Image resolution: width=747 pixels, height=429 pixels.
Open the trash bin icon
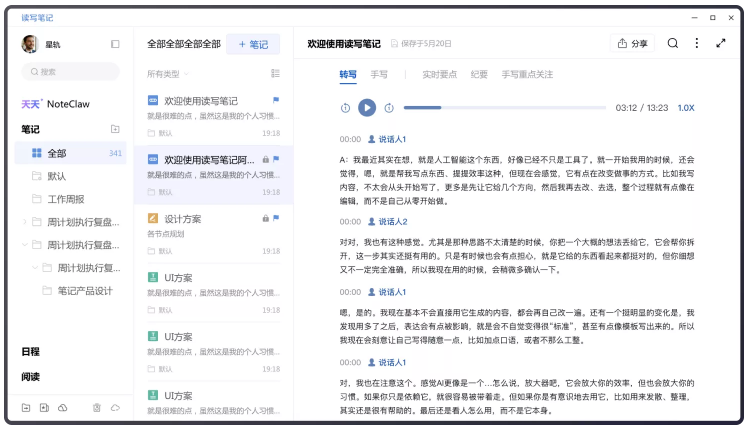coord(97,408)
